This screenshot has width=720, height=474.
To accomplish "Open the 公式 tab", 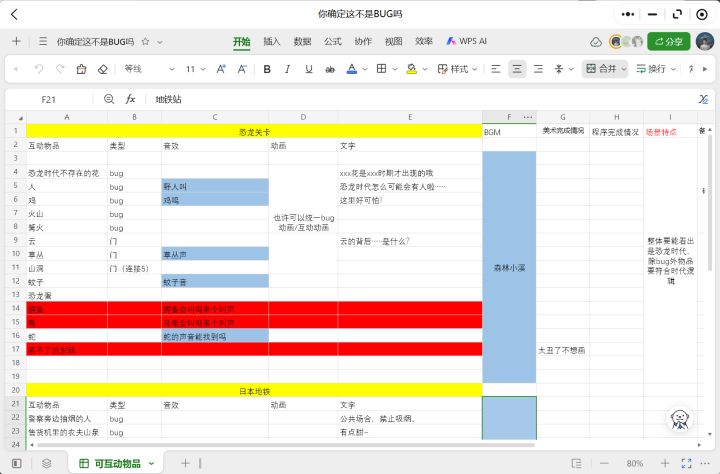I will (x=332, y=41).
